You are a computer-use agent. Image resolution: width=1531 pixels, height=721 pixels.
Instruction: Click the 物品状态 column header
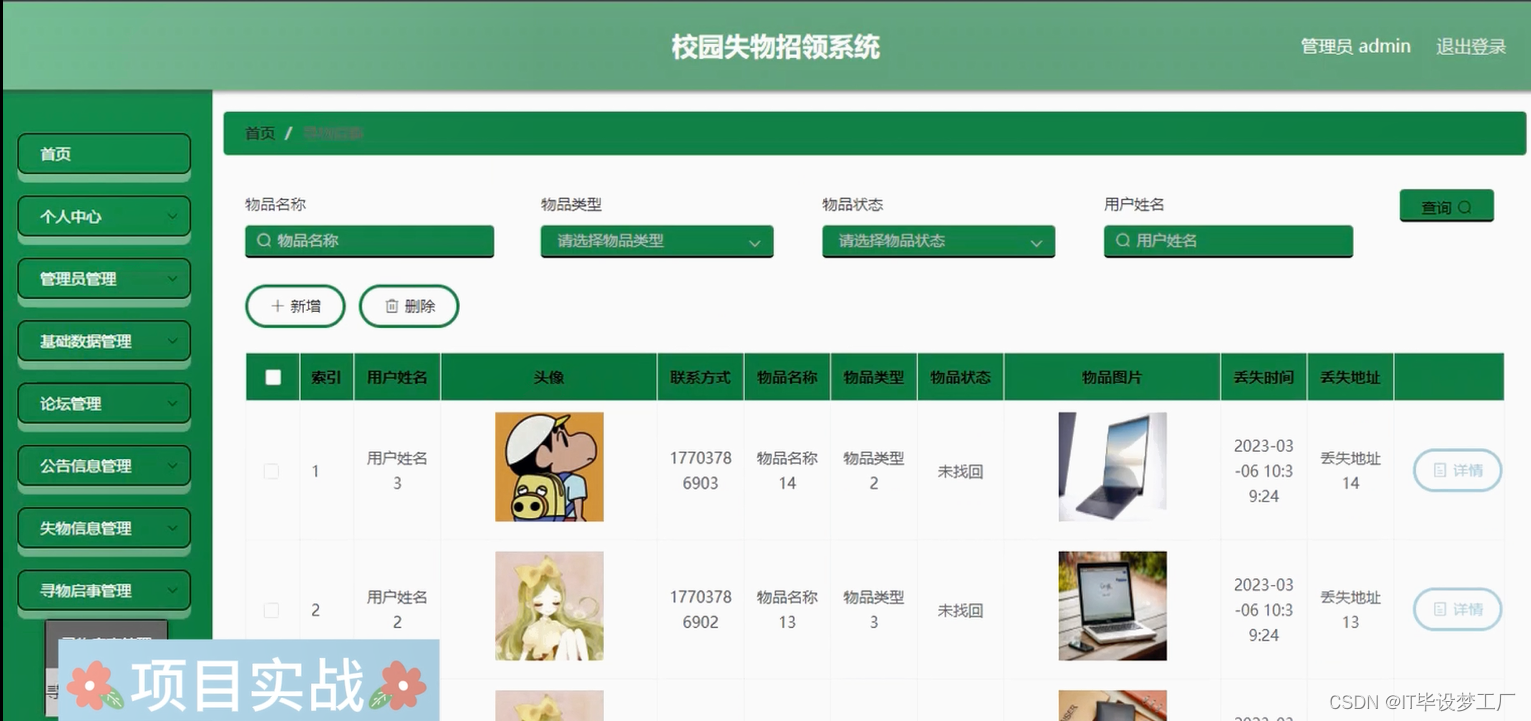960,377
